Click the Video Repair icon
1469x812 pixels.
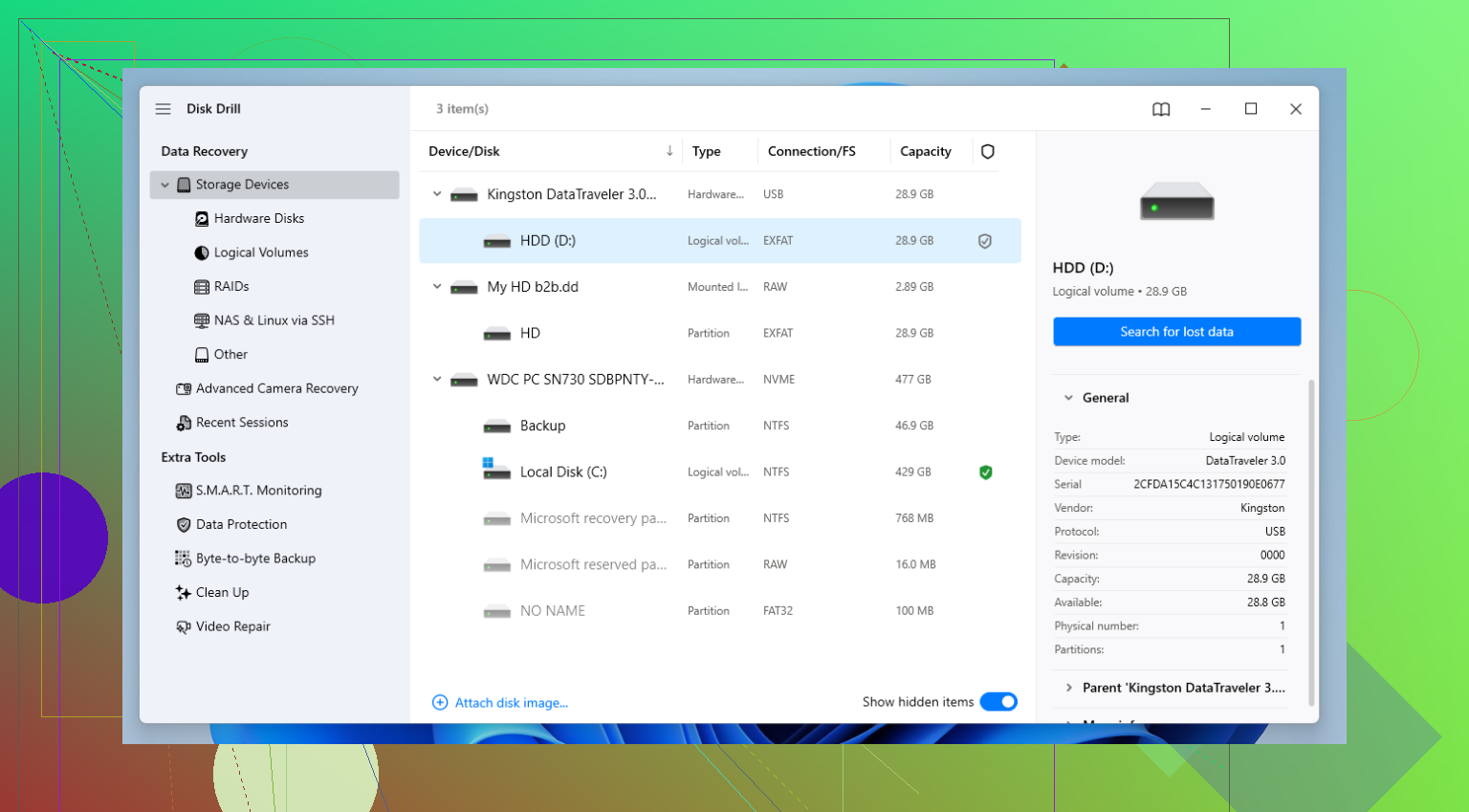184,626
